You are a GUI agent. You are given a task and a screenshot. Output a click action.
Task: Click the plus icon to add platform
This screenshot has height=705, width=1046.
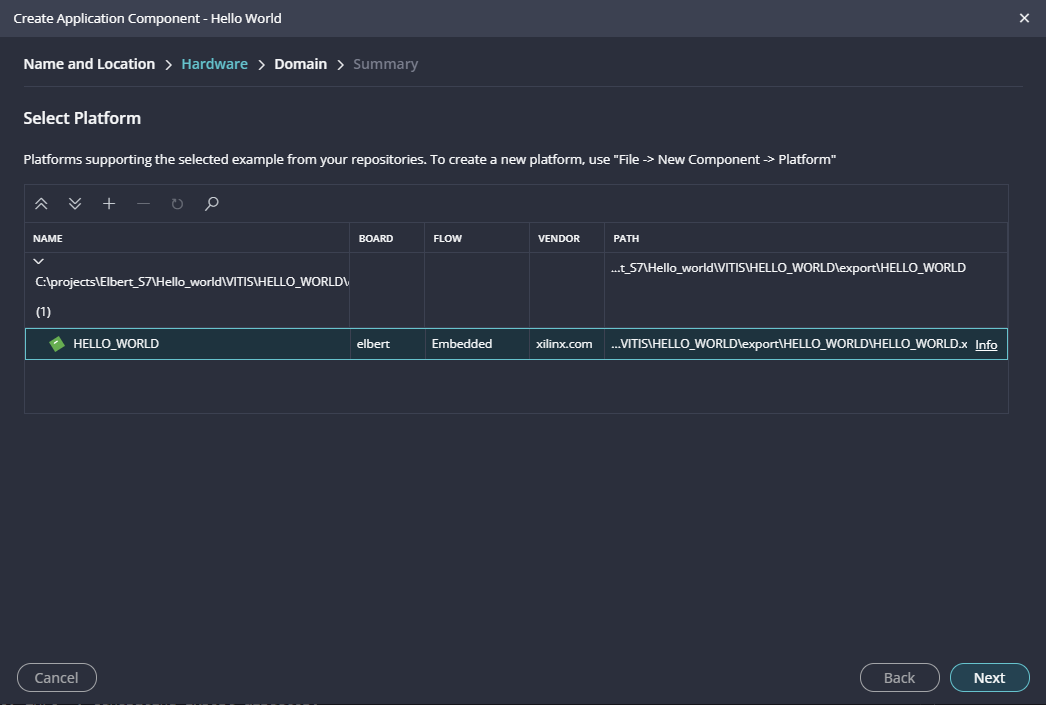click(109, 204)
